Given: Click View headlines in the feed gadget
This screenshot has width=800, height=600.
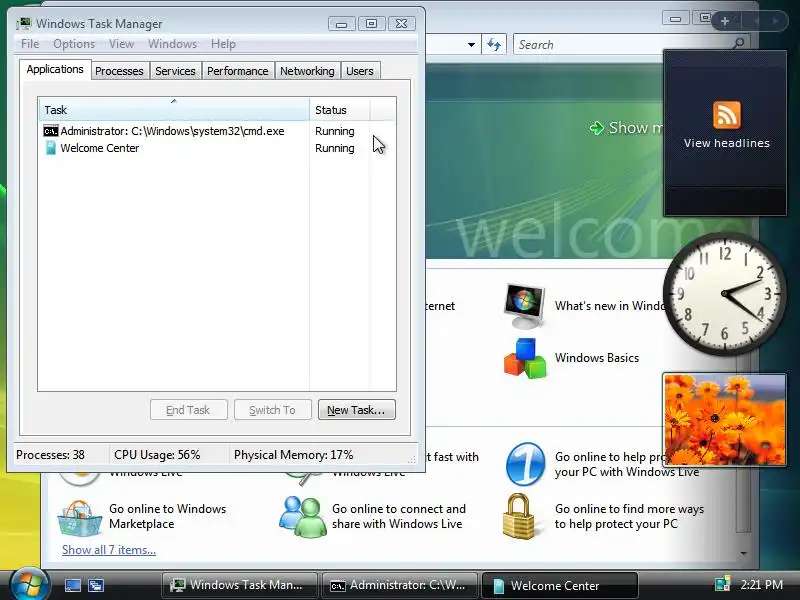Looking at the screenshot, I should (x=727, y=143).
